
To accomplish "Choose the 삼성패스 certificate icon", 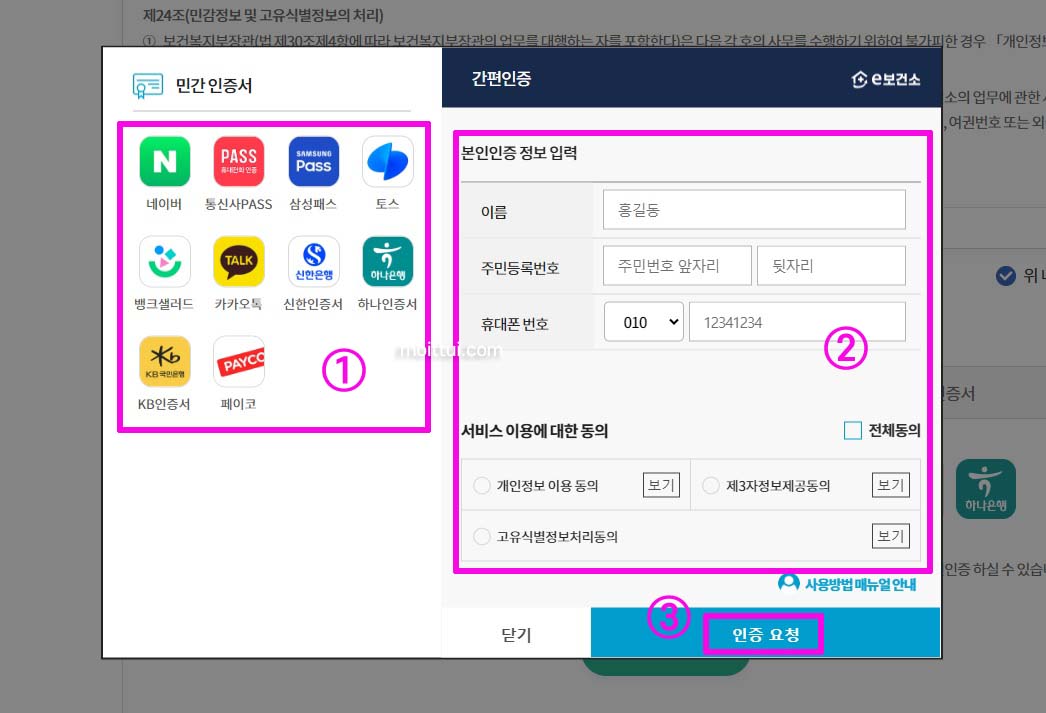I will 313,161.
